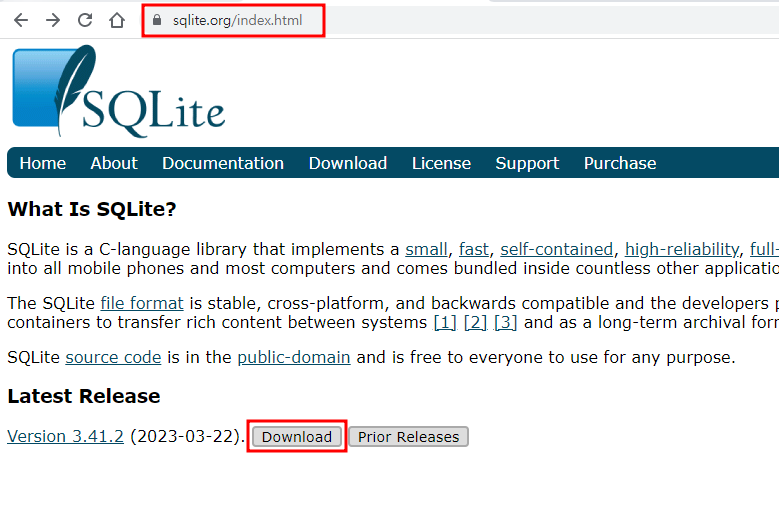Go back with the browser back arrow

(21, 20)
